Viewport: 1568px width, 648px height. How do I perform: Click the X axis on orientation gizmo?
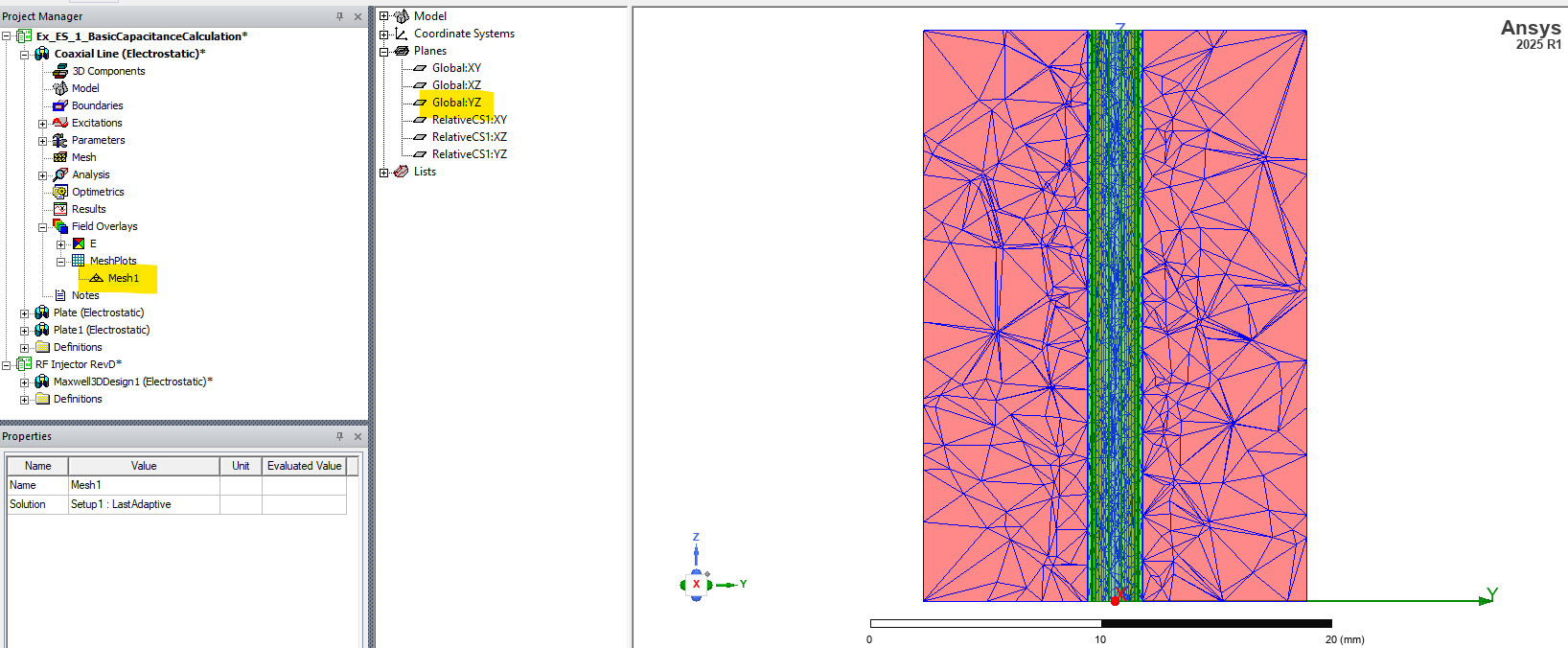[696, 585]
